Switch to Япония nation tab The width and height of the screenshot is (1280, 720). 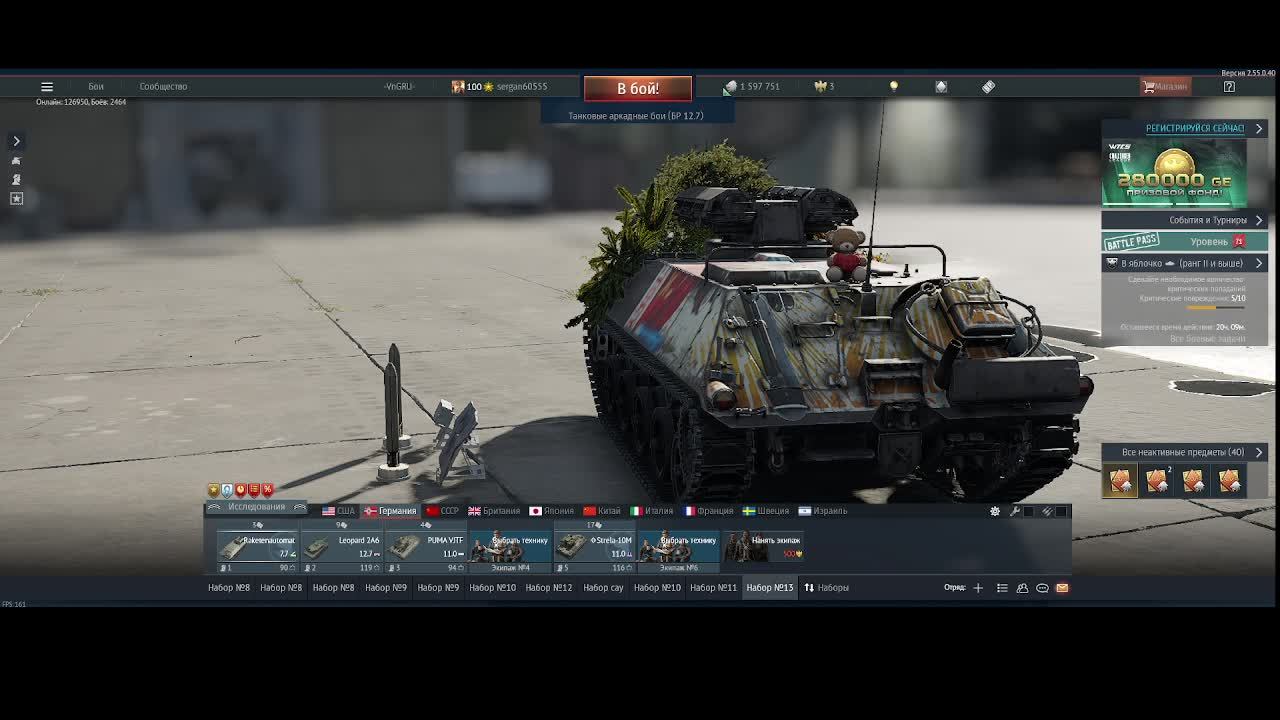coord(552,511)
